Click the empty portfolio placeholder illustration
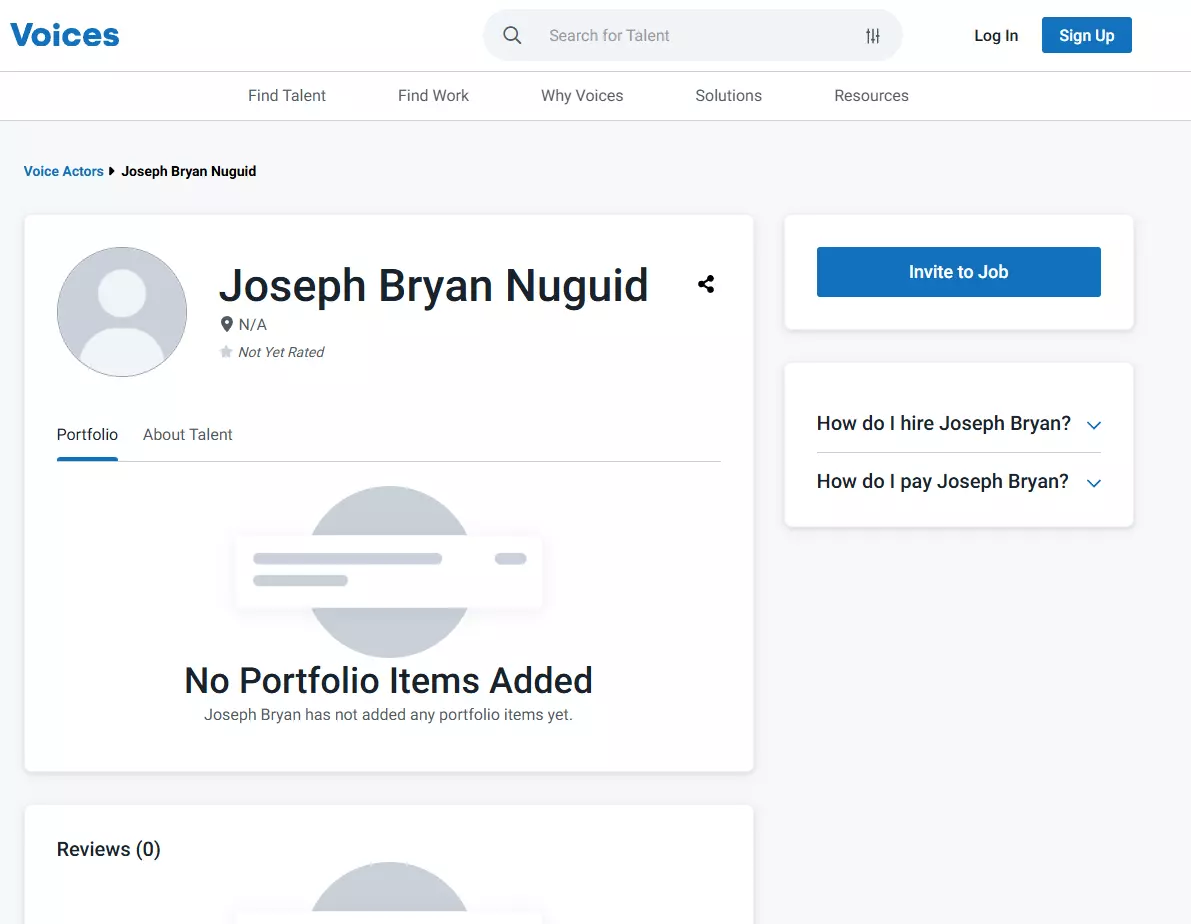This screenshot has height=924, width=1191. click(x=389, y=571)
